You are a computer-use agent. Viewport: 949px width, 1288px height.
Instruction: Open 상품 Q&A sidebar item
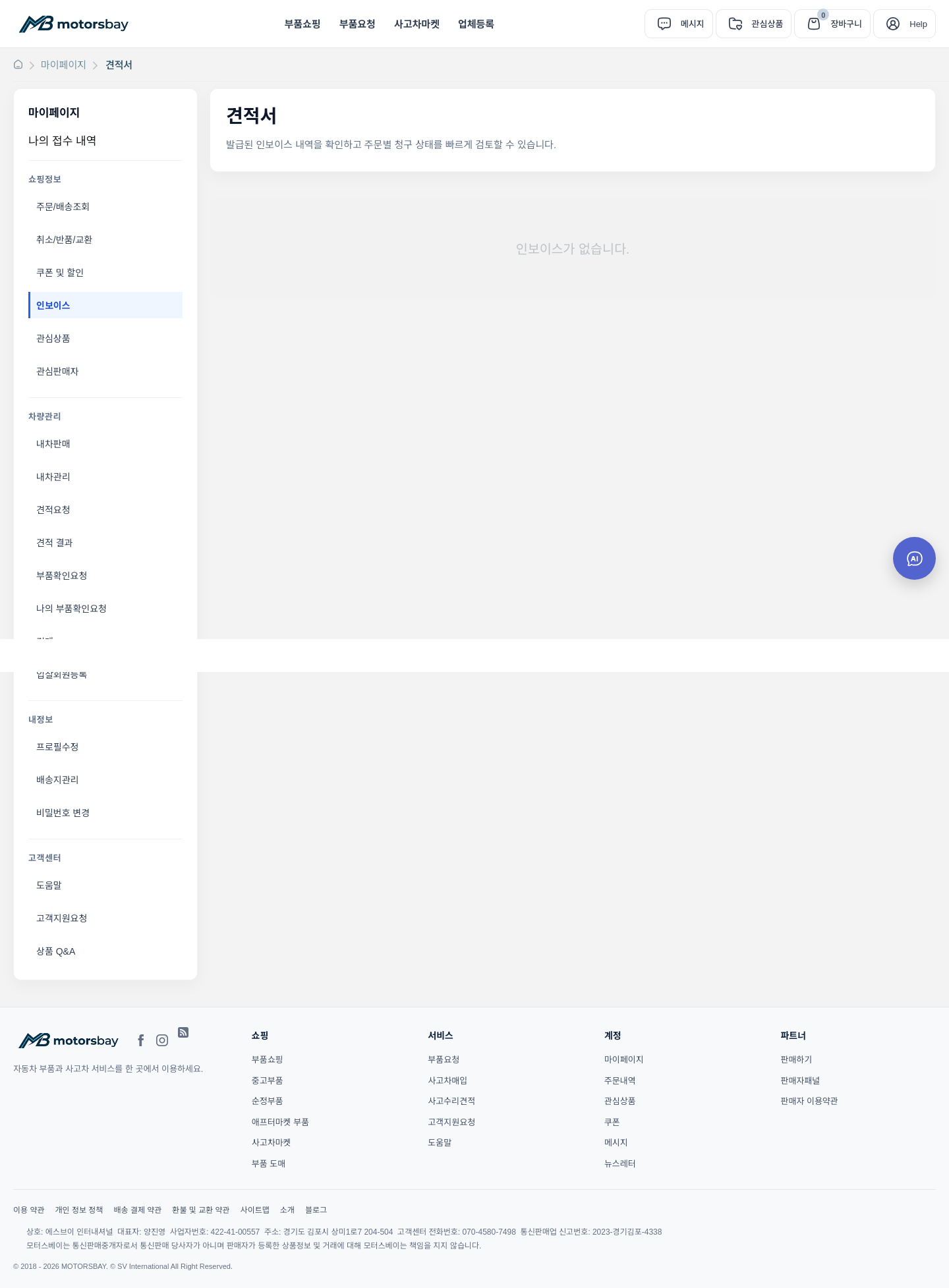point(105,951)
